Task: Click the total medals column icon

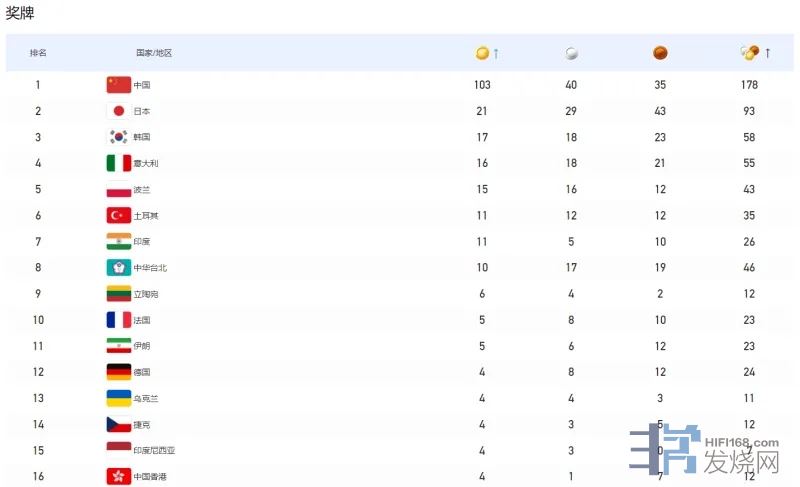Action: coord(749,53)
